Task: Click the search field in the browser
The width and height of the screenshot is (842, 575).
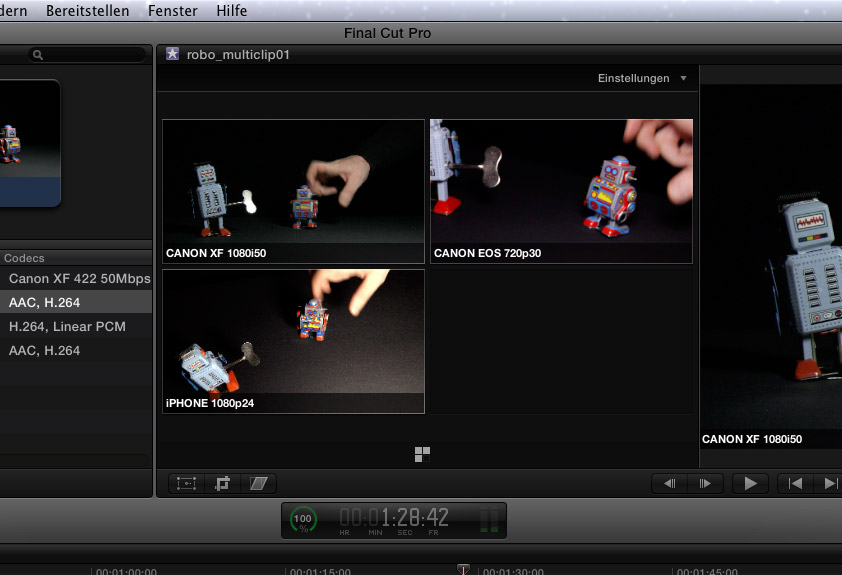Action: pyautogui.click(x=90, y=55)
